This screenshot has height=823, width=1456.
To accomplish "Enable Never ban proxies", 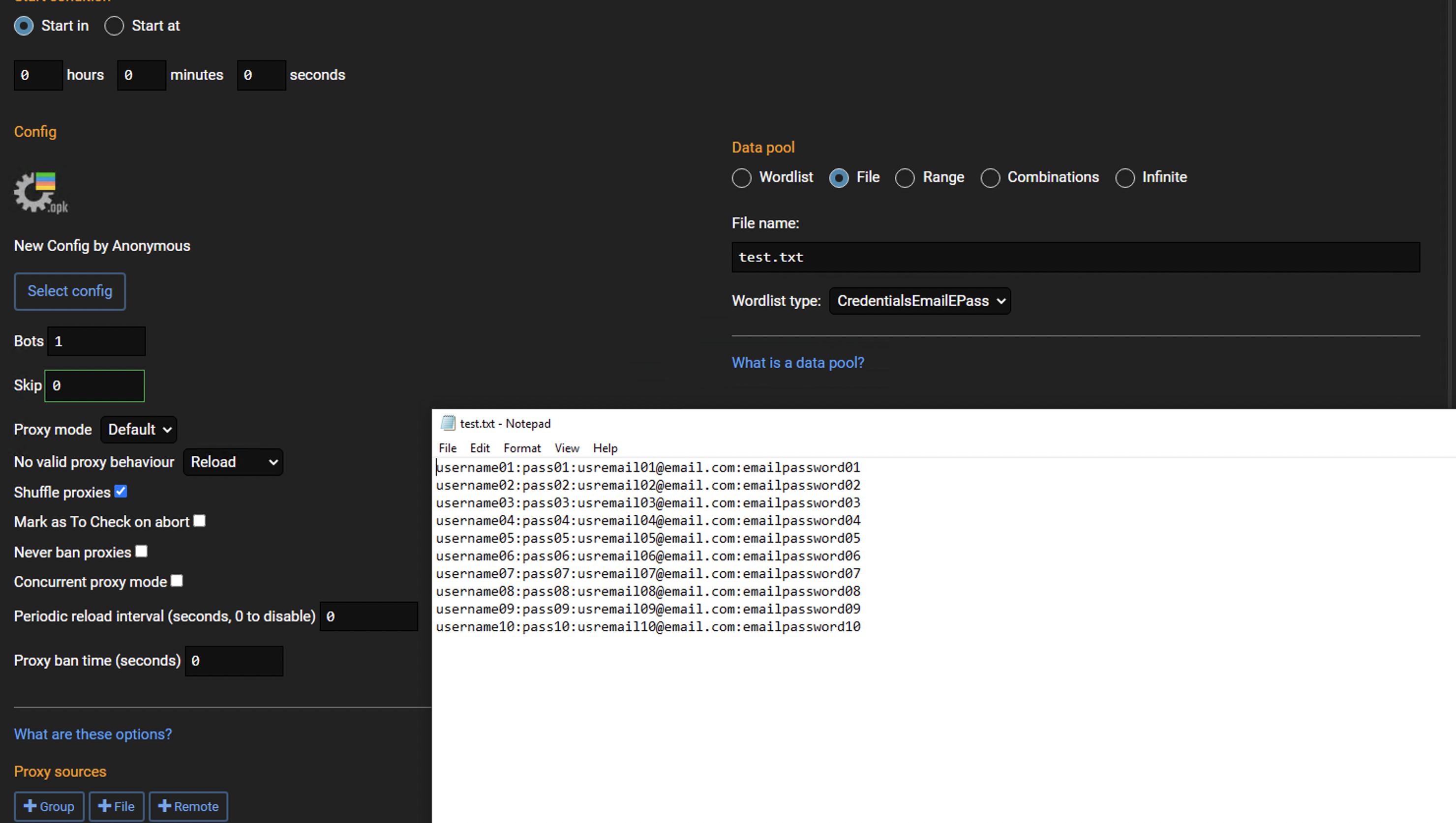I will [141, 551].
